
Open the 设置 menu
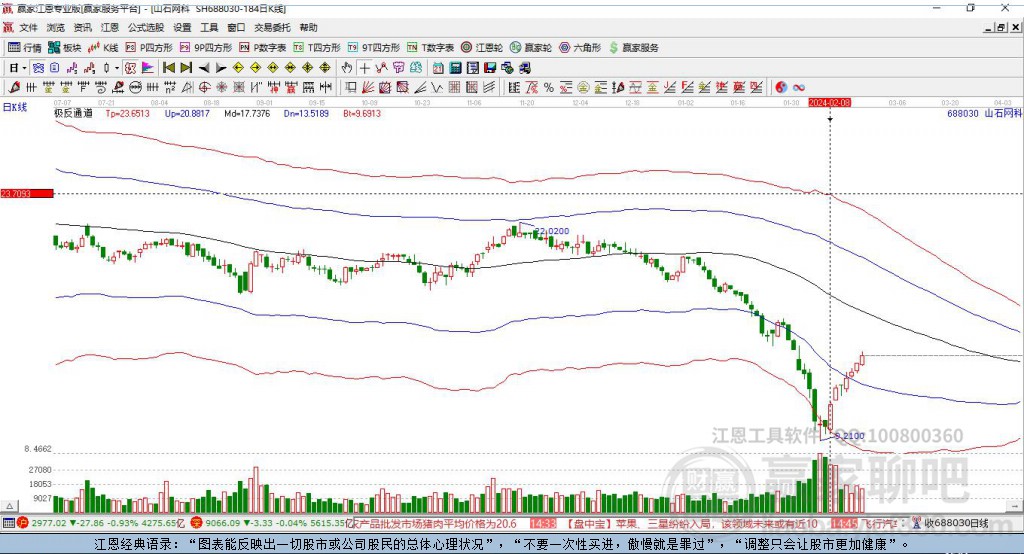tap(182, 27)
